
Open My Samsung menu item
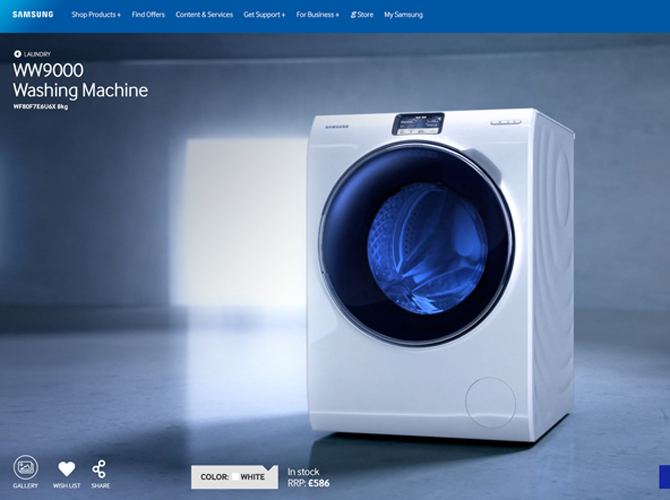pyautogui.click(x=403, y=15)
